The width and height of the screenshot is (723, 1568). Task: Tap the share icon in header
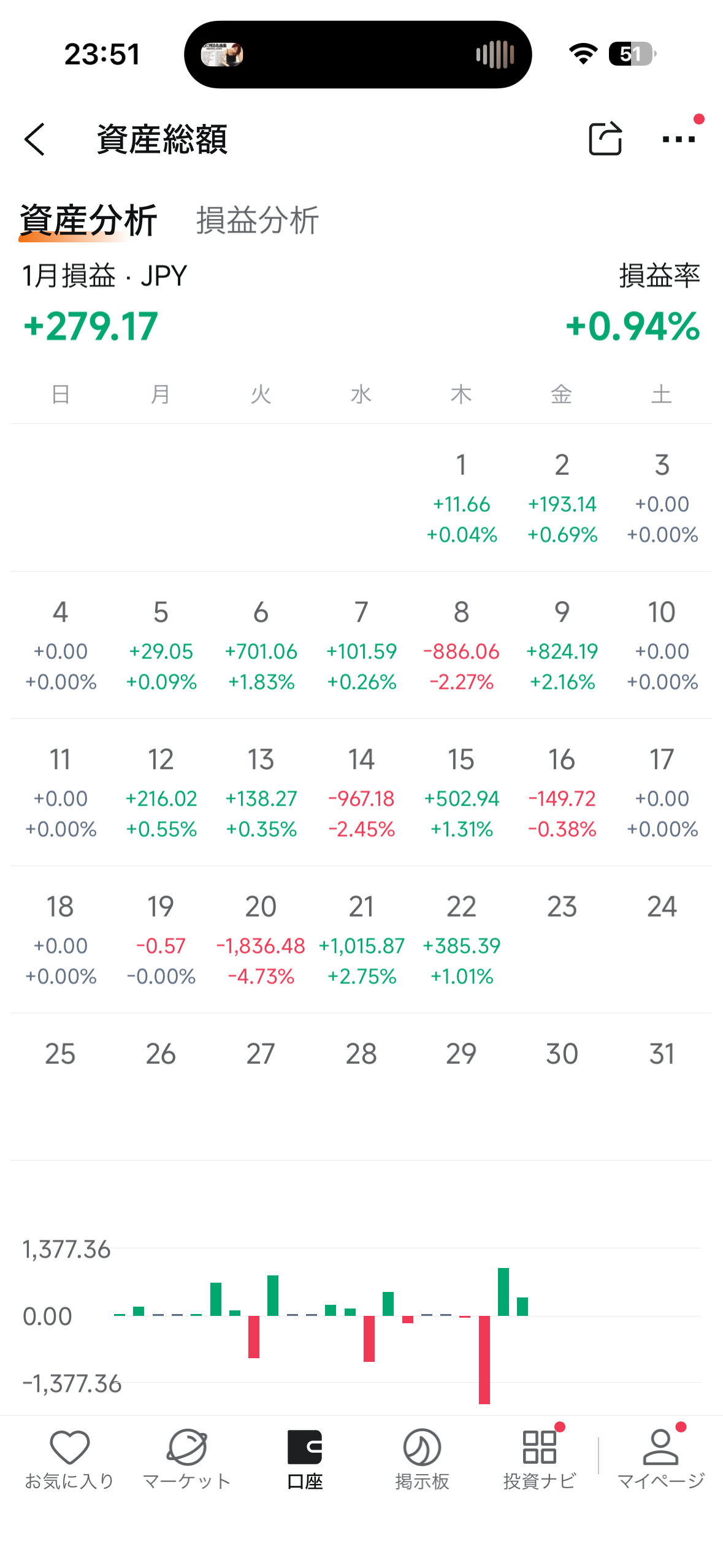605,139
